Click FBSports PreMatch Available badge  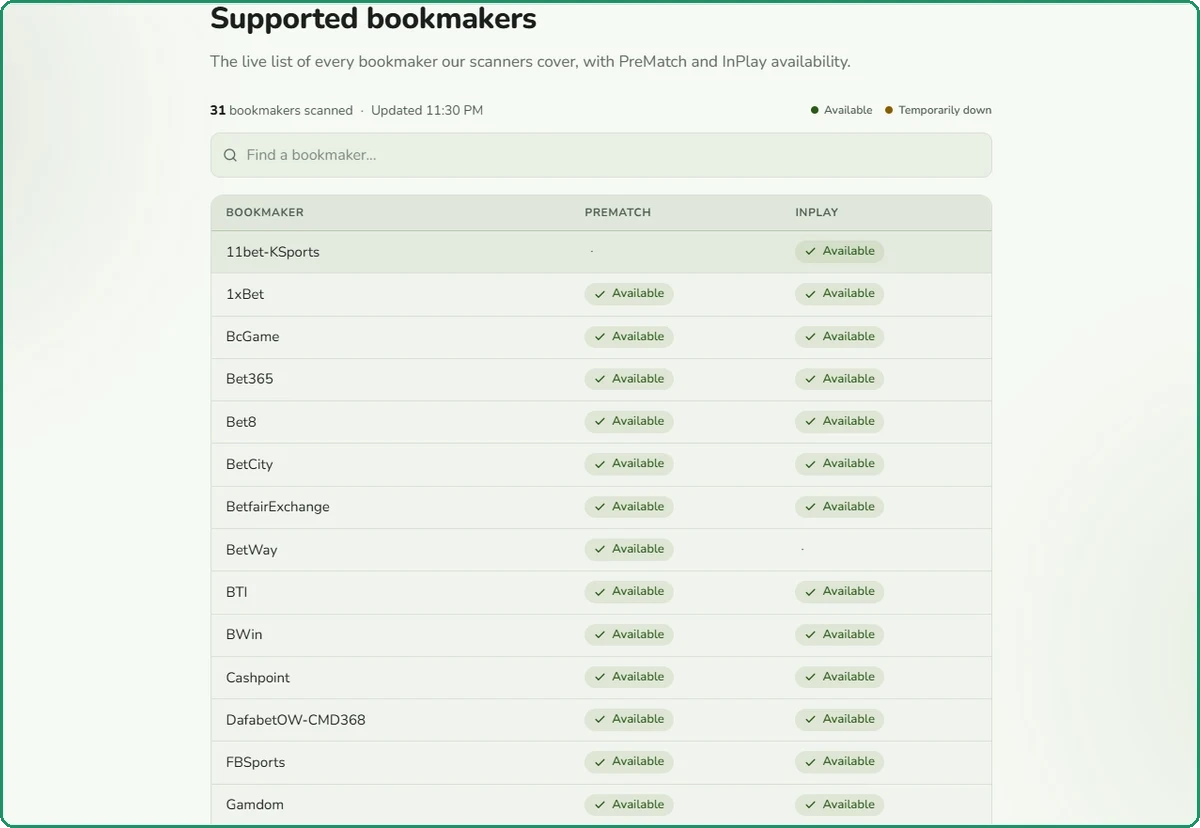pos(629,762)
